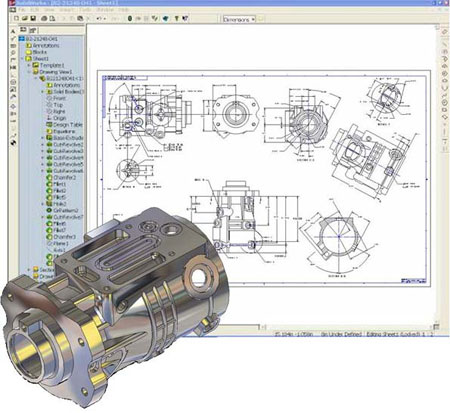
Task: Open the View menu
Action: click(49, 10)
